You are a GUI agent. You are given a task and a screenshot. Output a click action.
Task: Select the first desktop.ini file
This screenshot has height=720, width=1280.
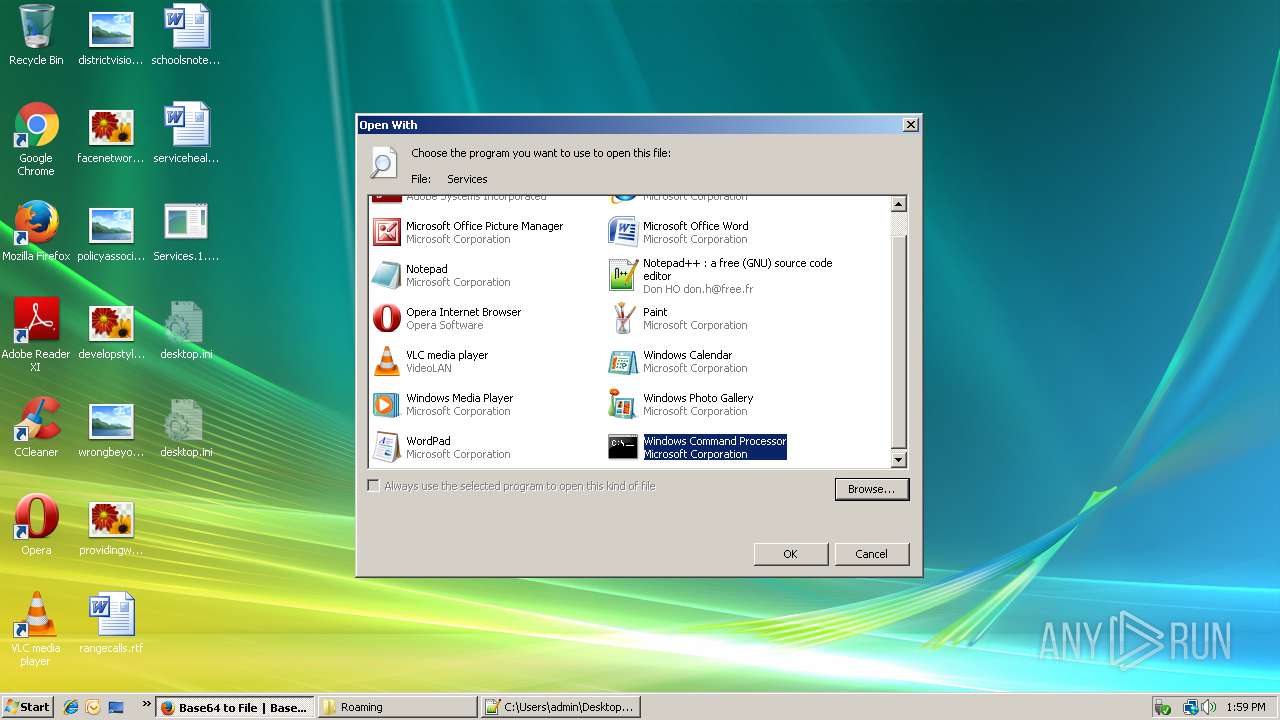coord(186,329)
